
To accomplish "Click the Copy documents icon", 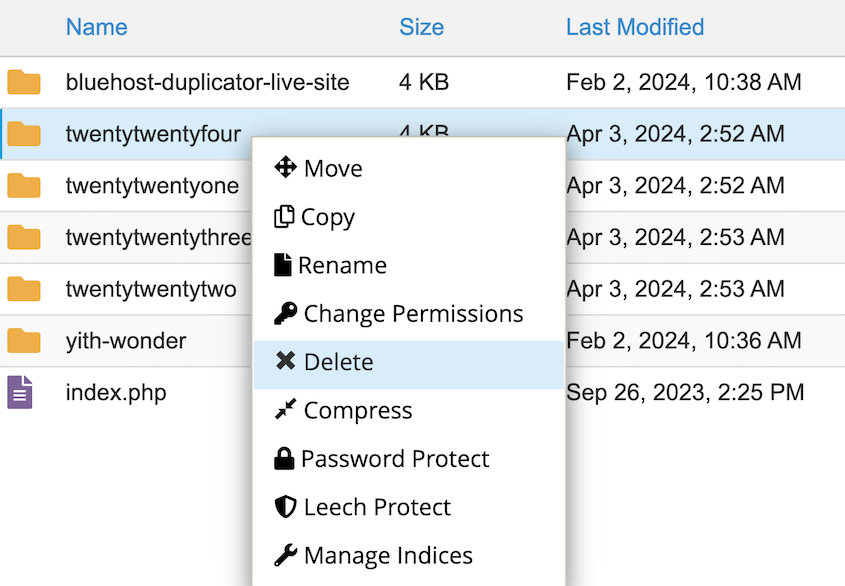I will pyautogui.click(x=284, y=216).
